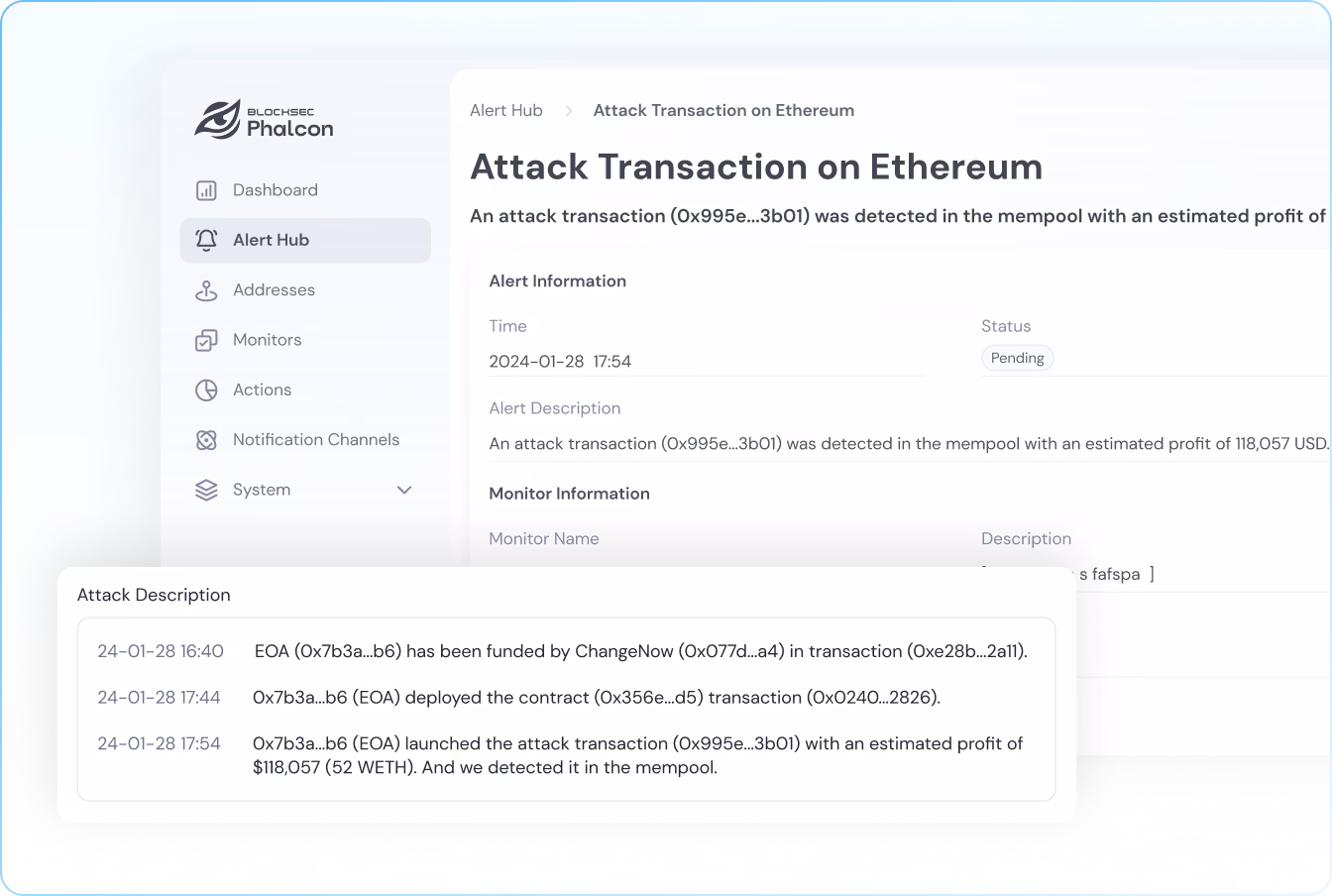The image size is (1332, 896).
Task: Click the Addresses pin icon
Action: coord(206,290)
